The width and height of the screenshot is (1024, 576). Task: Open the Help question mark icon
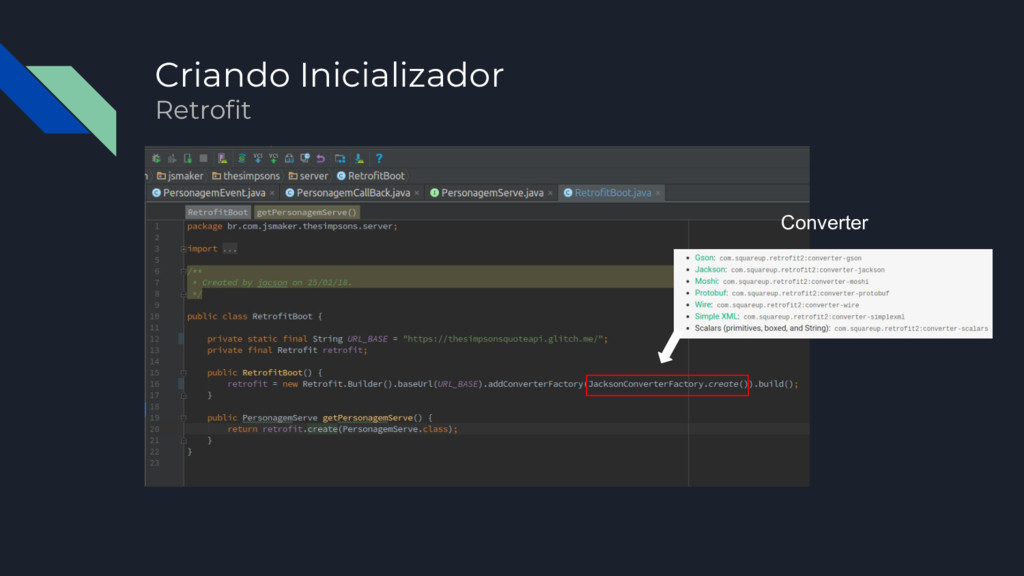[x=379, y=159]
